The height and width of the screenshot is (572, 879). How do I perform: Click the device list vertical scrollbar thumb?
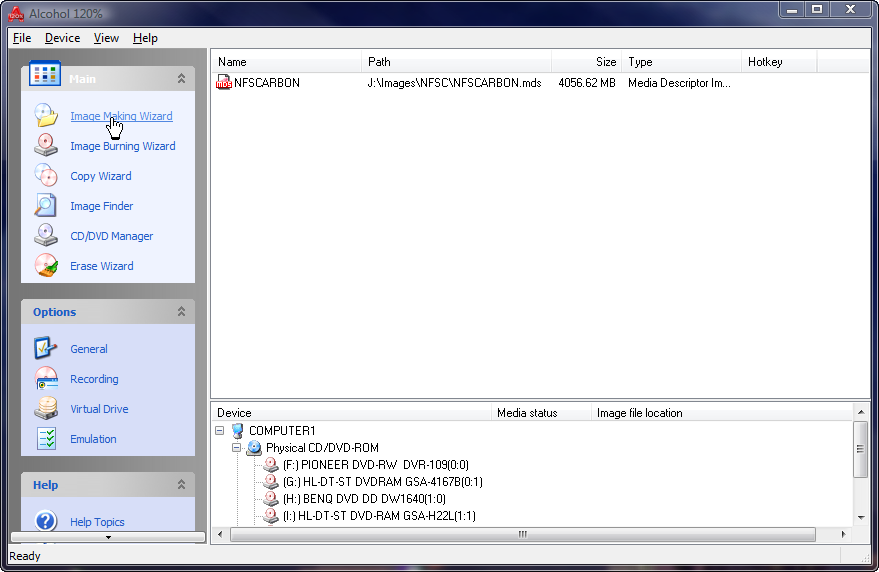click(861, 449)
